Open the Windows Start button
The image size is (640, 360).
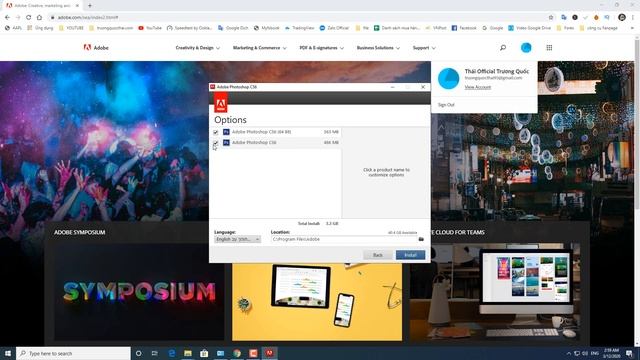point(8,353)
